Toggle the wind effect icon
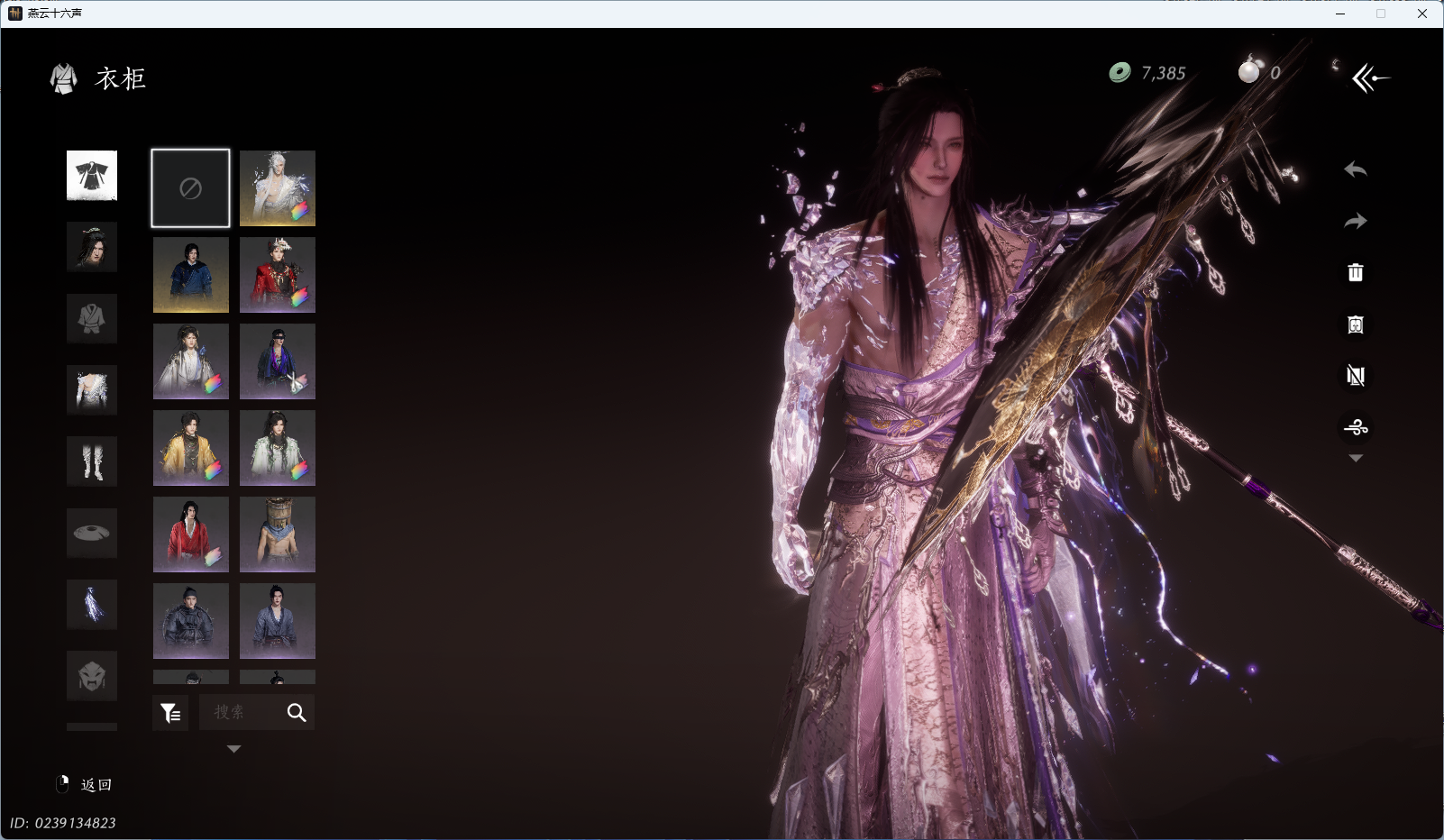The height and width of the screenshot is (840, 1444). tap(1355, 427)
